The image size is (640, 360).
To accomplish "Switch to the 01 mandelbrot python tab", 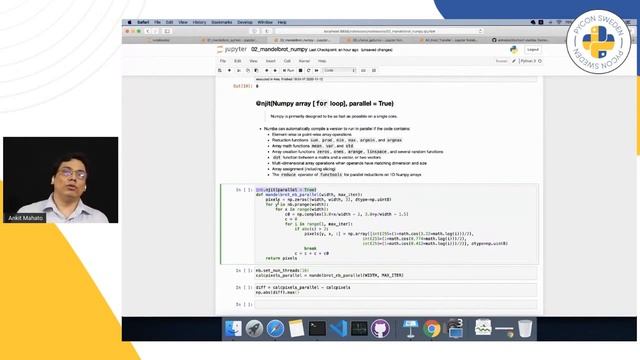I will (x=231, y=40).
